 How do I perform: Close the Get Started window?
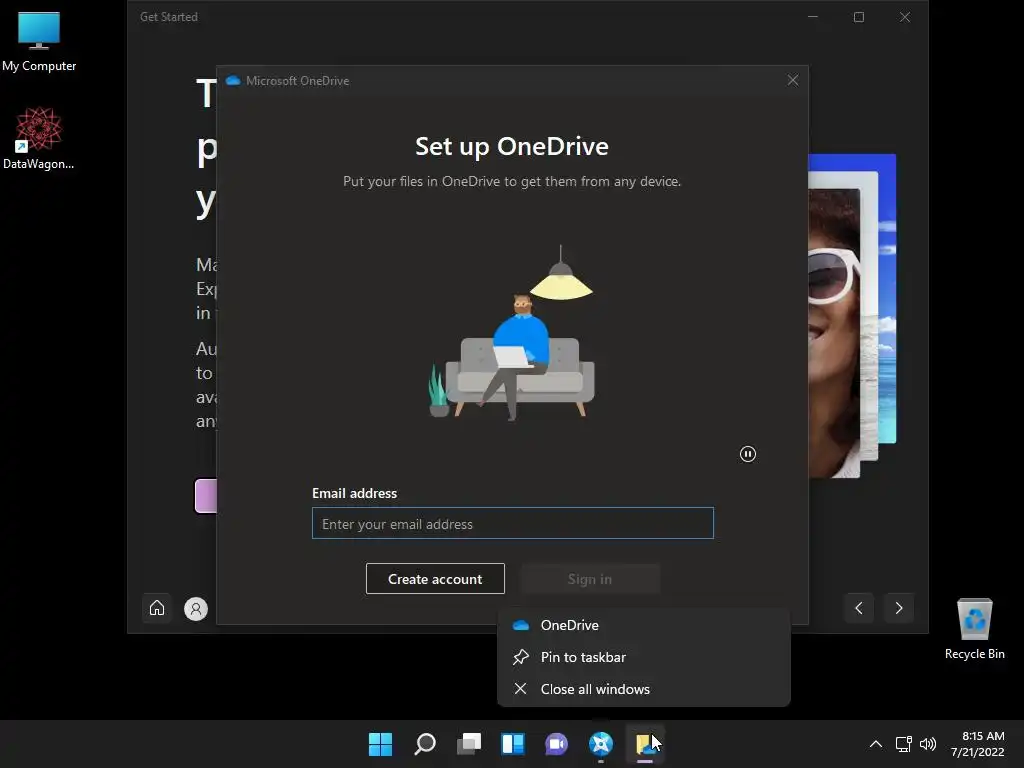904,17
